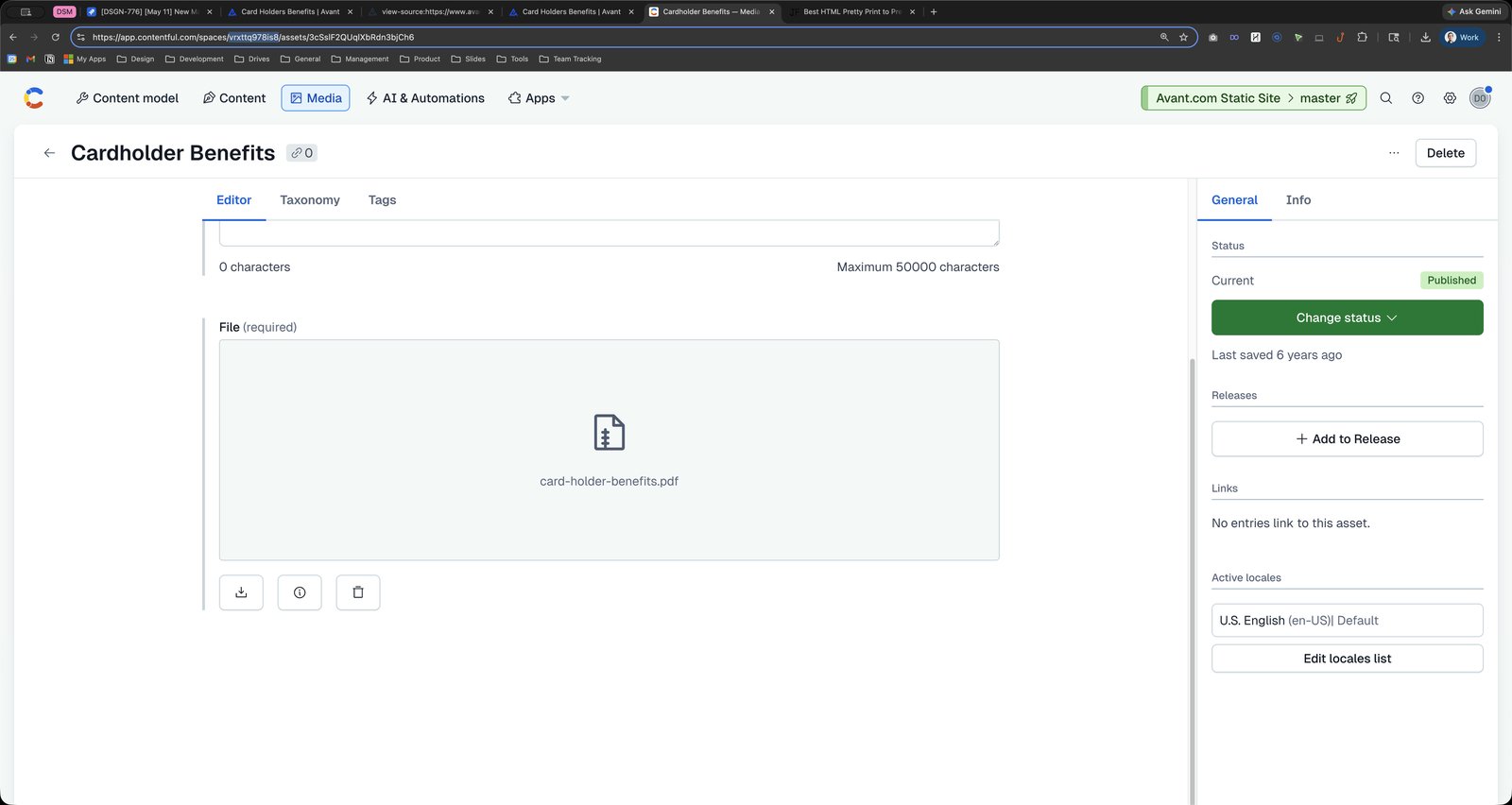This screenshot has height=805, width=1512.
Task: Open the three-dots more actions menu near Delete
Action: point(1394,153)
